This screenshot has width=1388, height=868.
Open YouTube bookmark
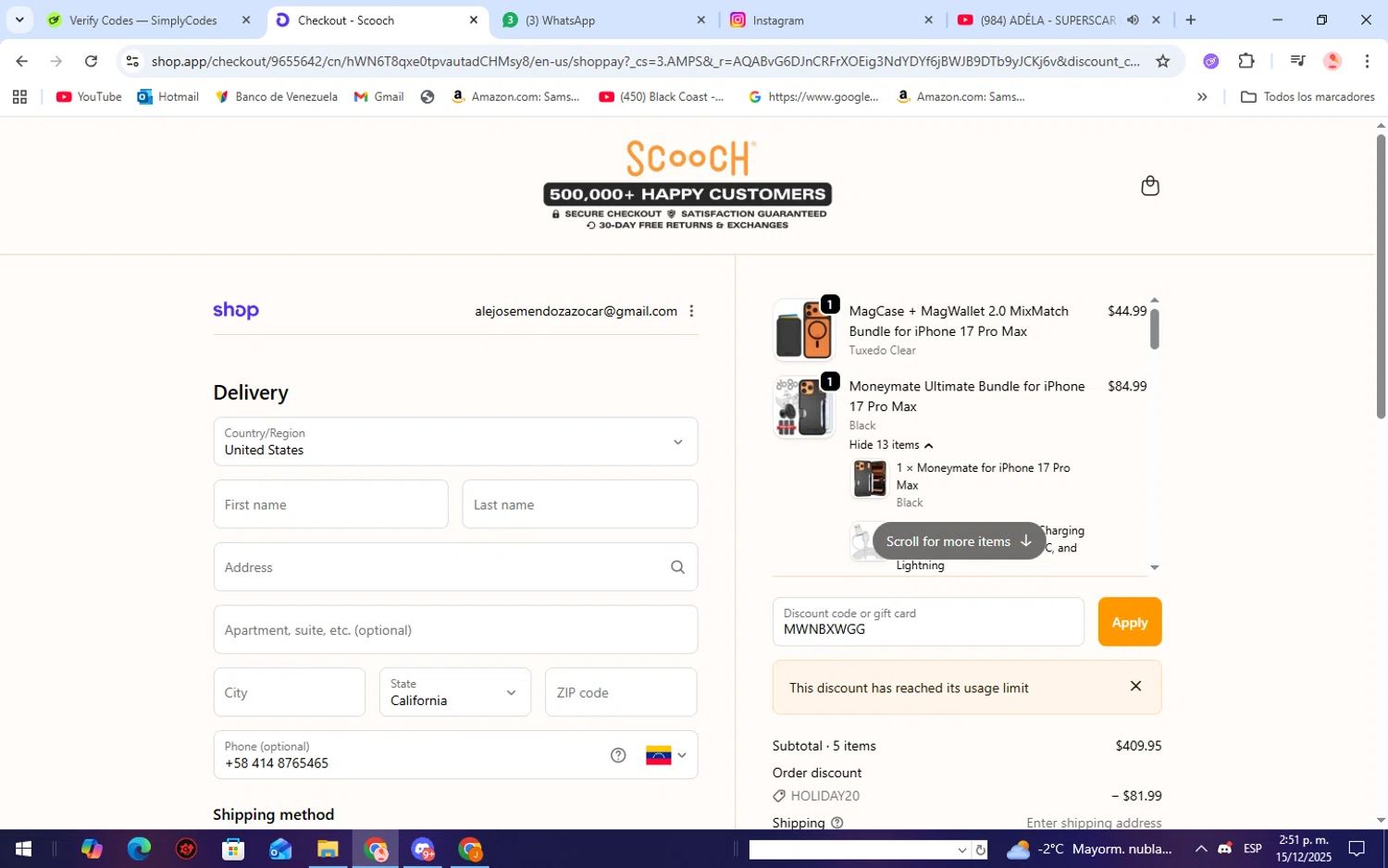point(89,97)
